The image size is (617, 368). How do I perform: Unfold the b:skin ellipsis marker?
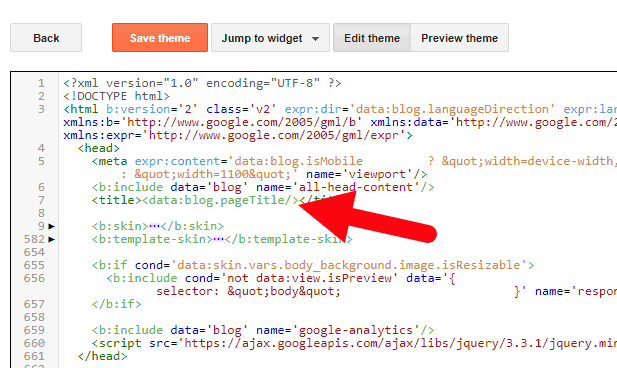click(x=154, y=226)
